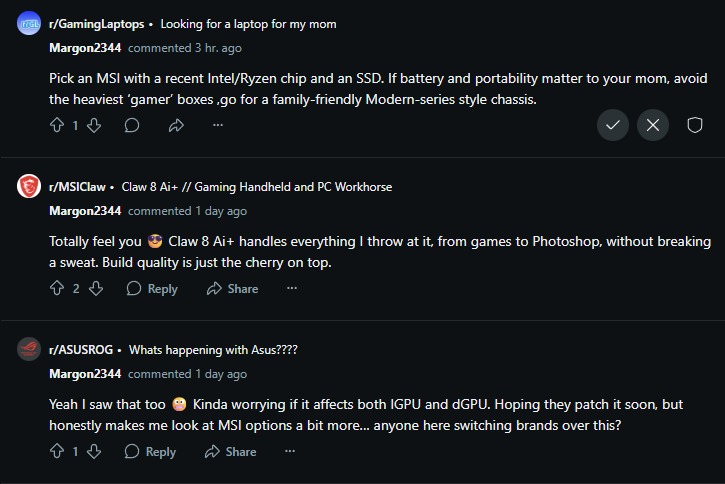Open post 'Whats happening with Asus????'

click(x=213, y=350)
